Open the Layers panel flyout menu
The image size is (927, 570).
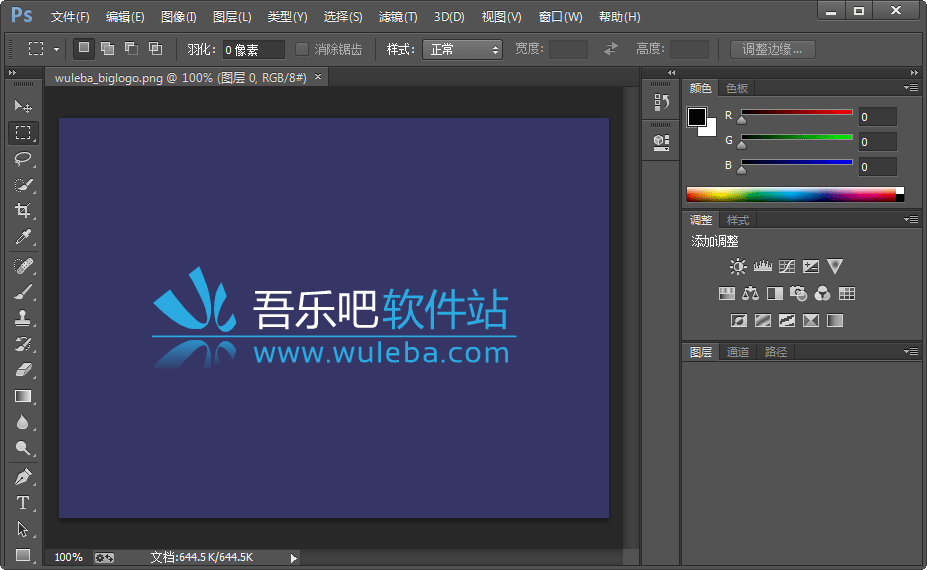(911, 351)
